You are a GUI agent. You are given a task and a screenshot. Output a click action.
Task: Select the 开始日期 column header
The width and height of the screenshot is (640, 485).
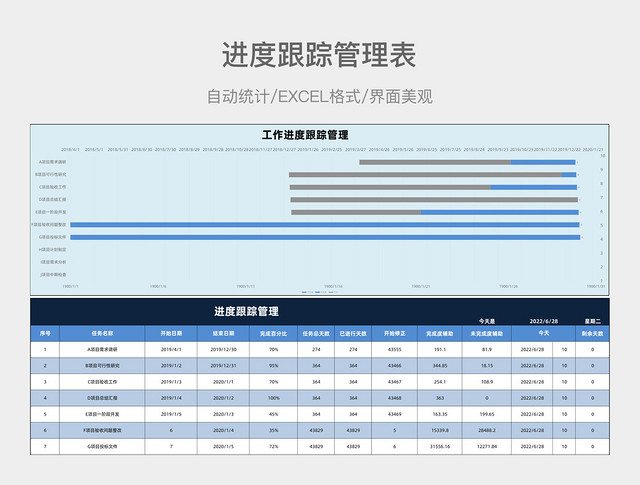click(x=171, y=334)
